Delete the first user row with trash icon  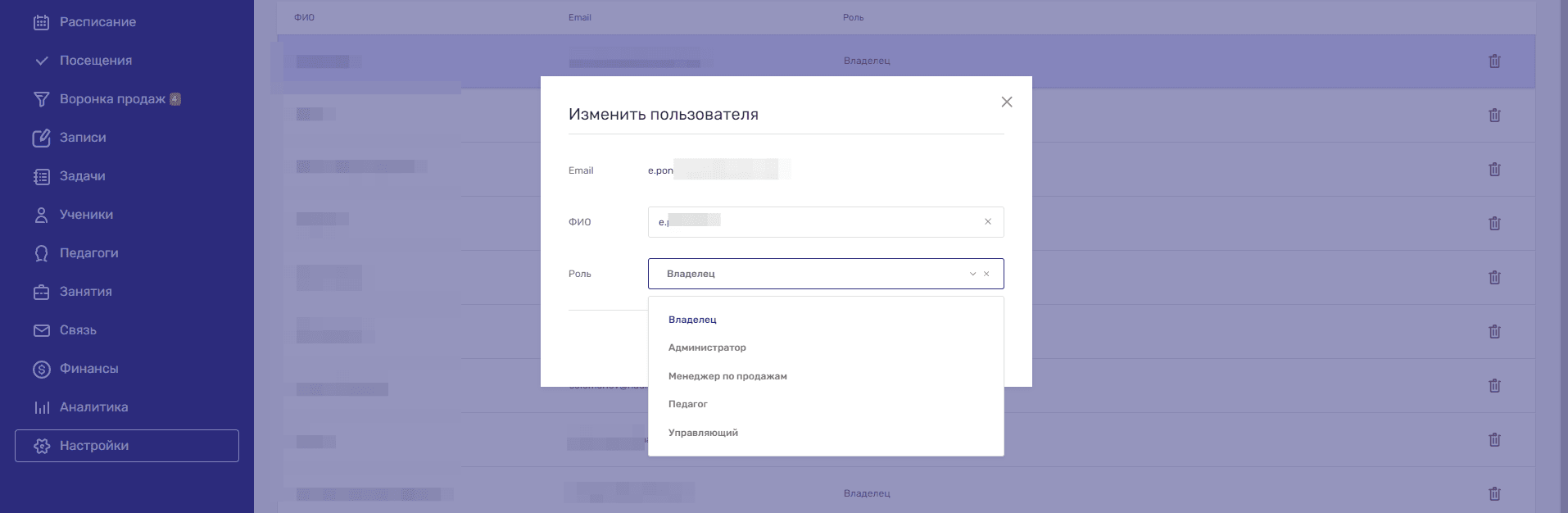tap(1494, 61)
